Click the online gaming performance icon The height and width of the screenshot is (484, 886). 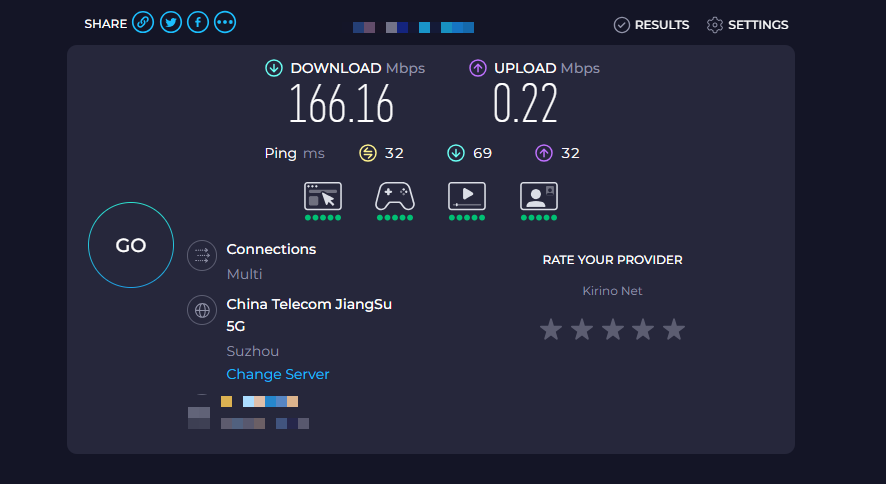pyautogui.click(x=395, y=196)
